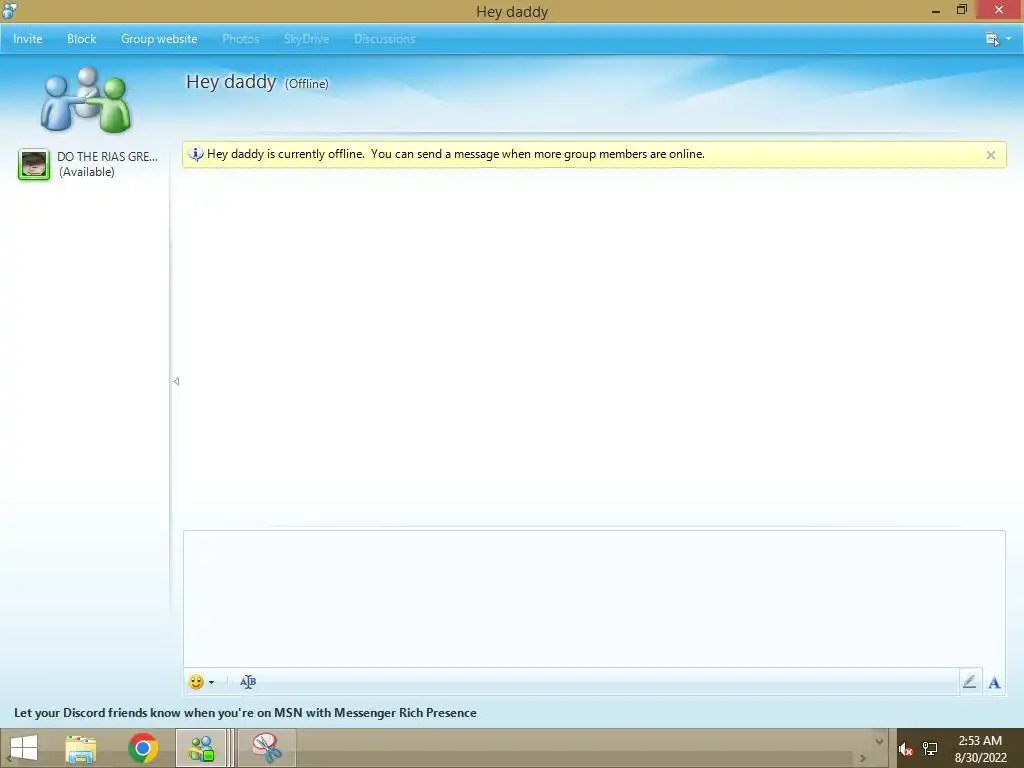Expand the emoticon dropdown arrow
Screen dimensions: 1024x768
[x=212, y=682]
